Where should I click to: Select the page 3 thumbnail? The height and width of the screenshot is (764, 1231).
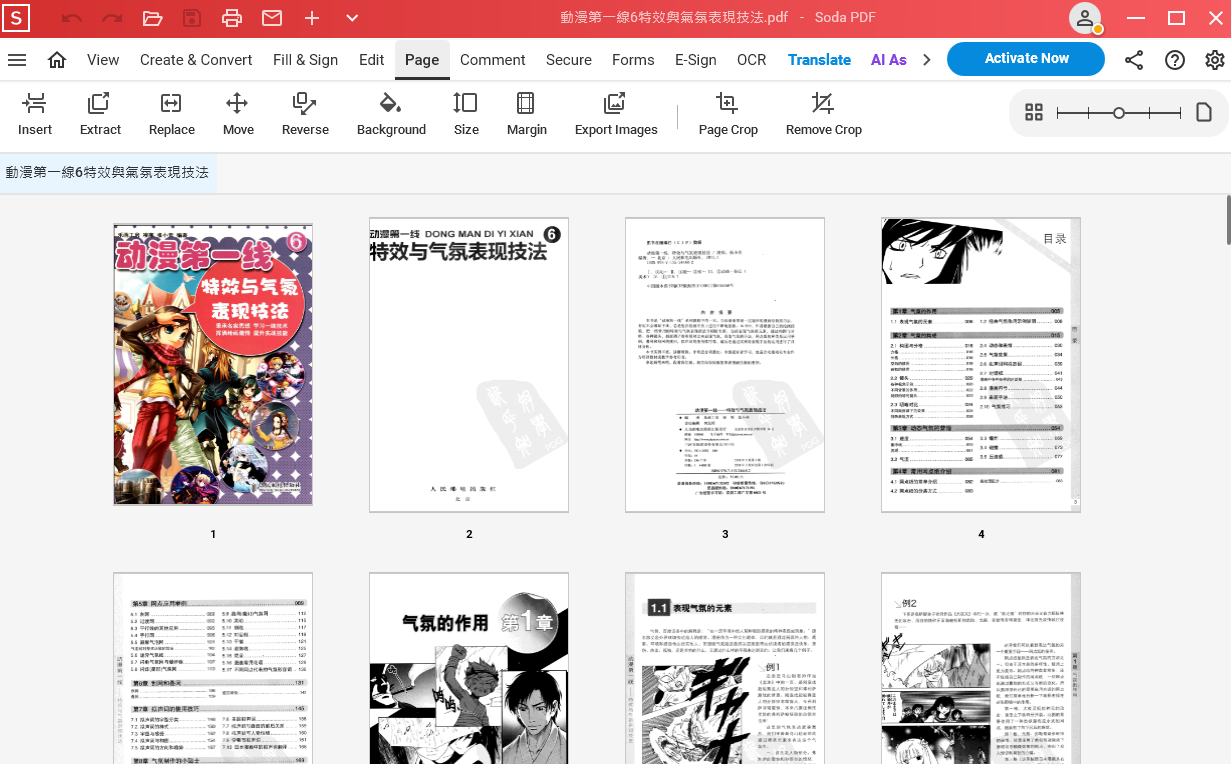point(725,365)
